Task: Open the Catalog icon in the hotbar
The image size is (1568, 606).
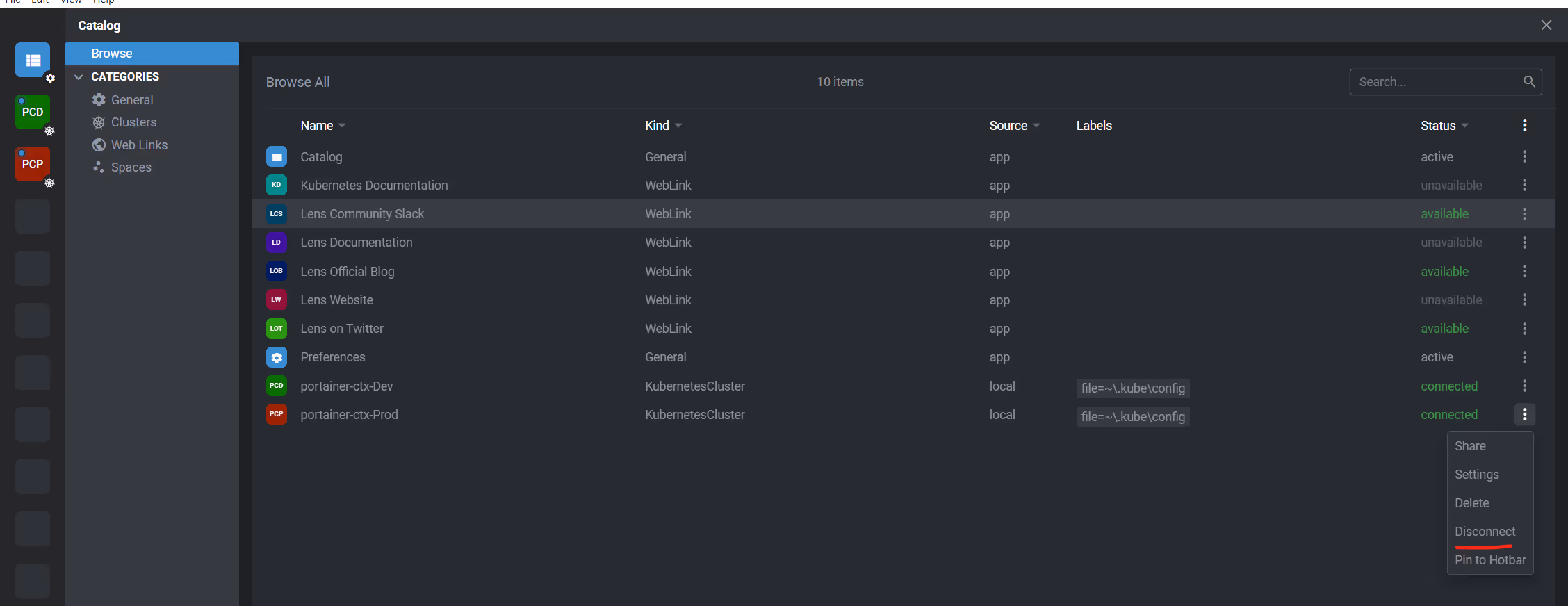Action: coord(33,60)
